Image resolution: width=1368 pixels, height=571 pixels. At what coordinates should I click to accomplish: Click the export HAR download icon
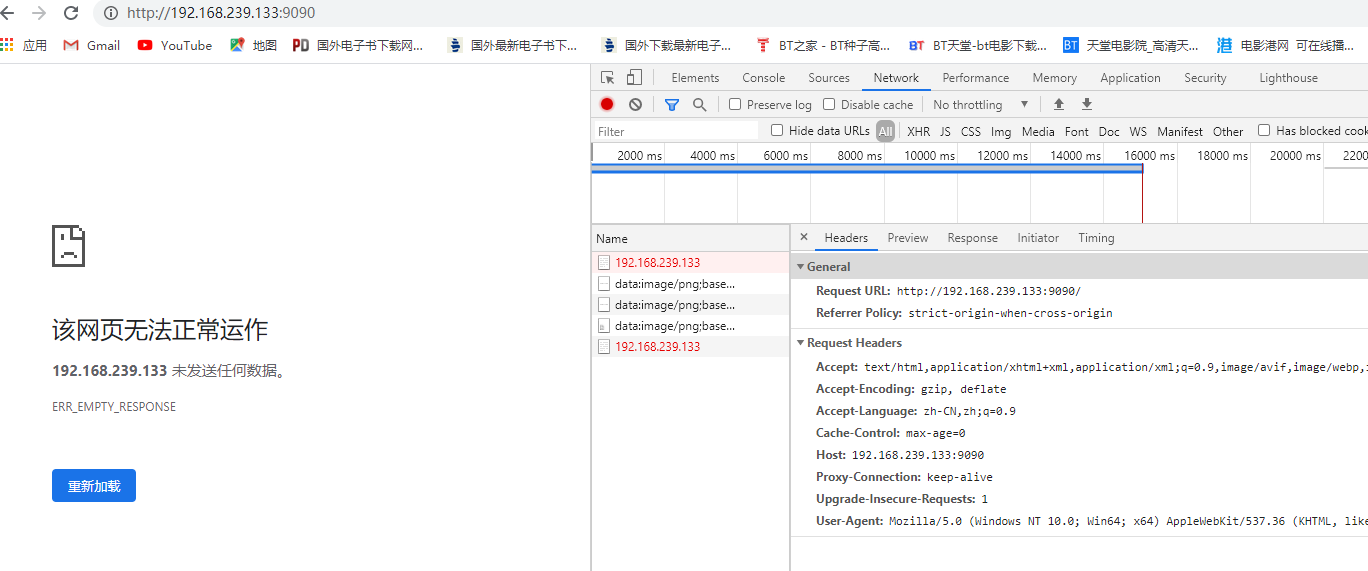pos(1087,104)
